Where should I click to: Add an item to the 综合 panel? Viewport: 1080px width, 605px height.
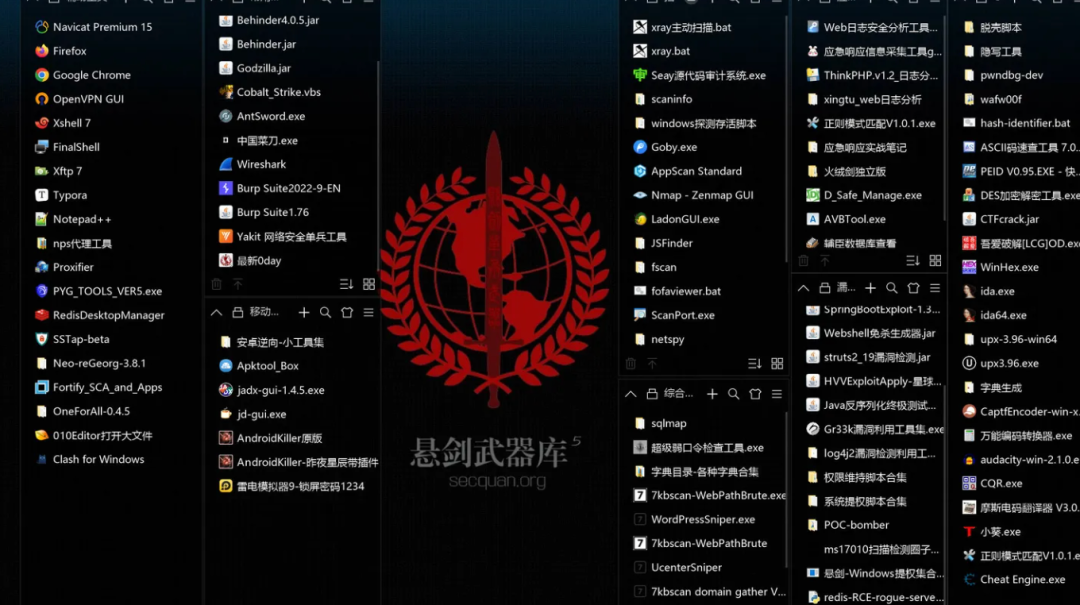pos(712,394)
